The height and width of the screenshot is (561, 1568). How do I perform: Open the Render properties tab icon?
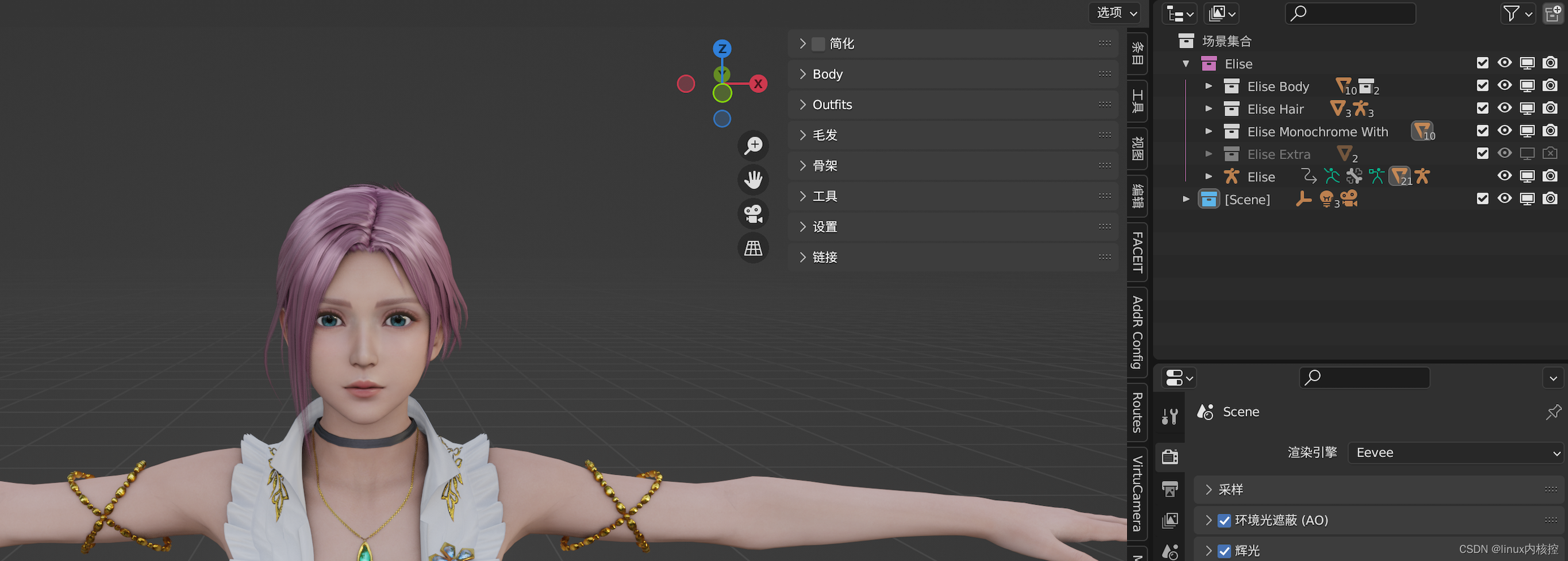pos(1169,456)
